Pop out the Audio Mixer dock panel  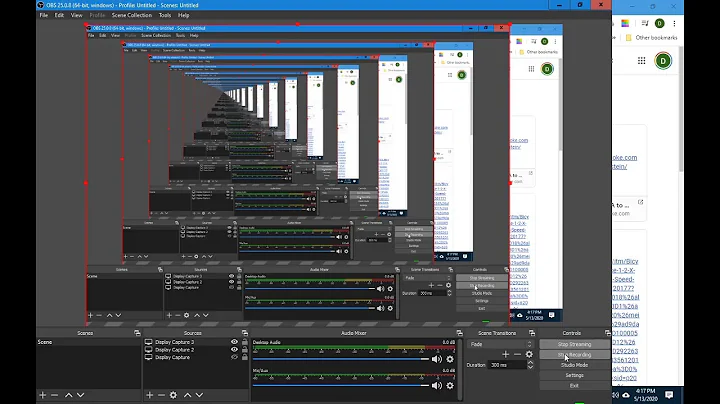click(x=459, y=333)
